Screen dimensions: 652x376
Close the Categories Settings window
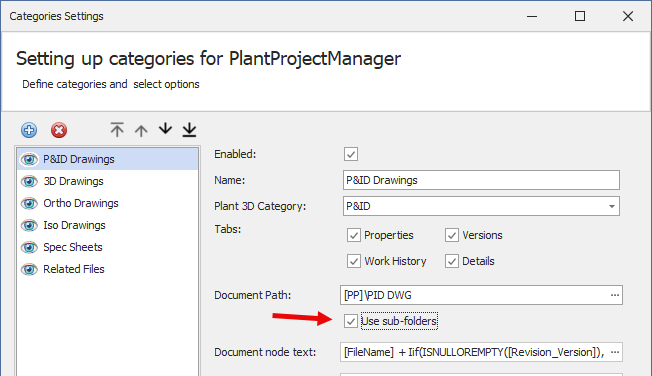628,16
